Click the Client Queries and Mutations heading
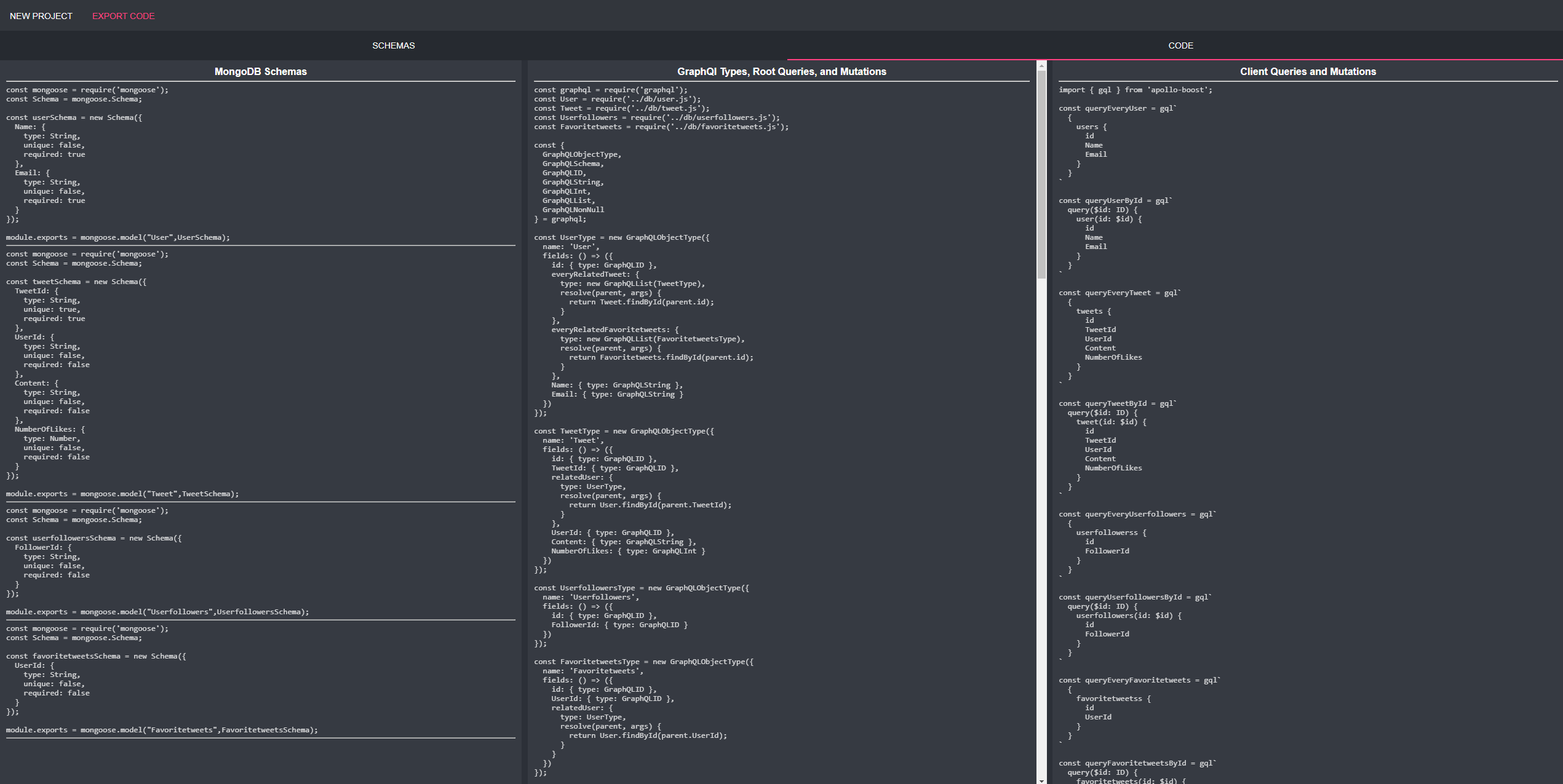 pos(1308,71)
